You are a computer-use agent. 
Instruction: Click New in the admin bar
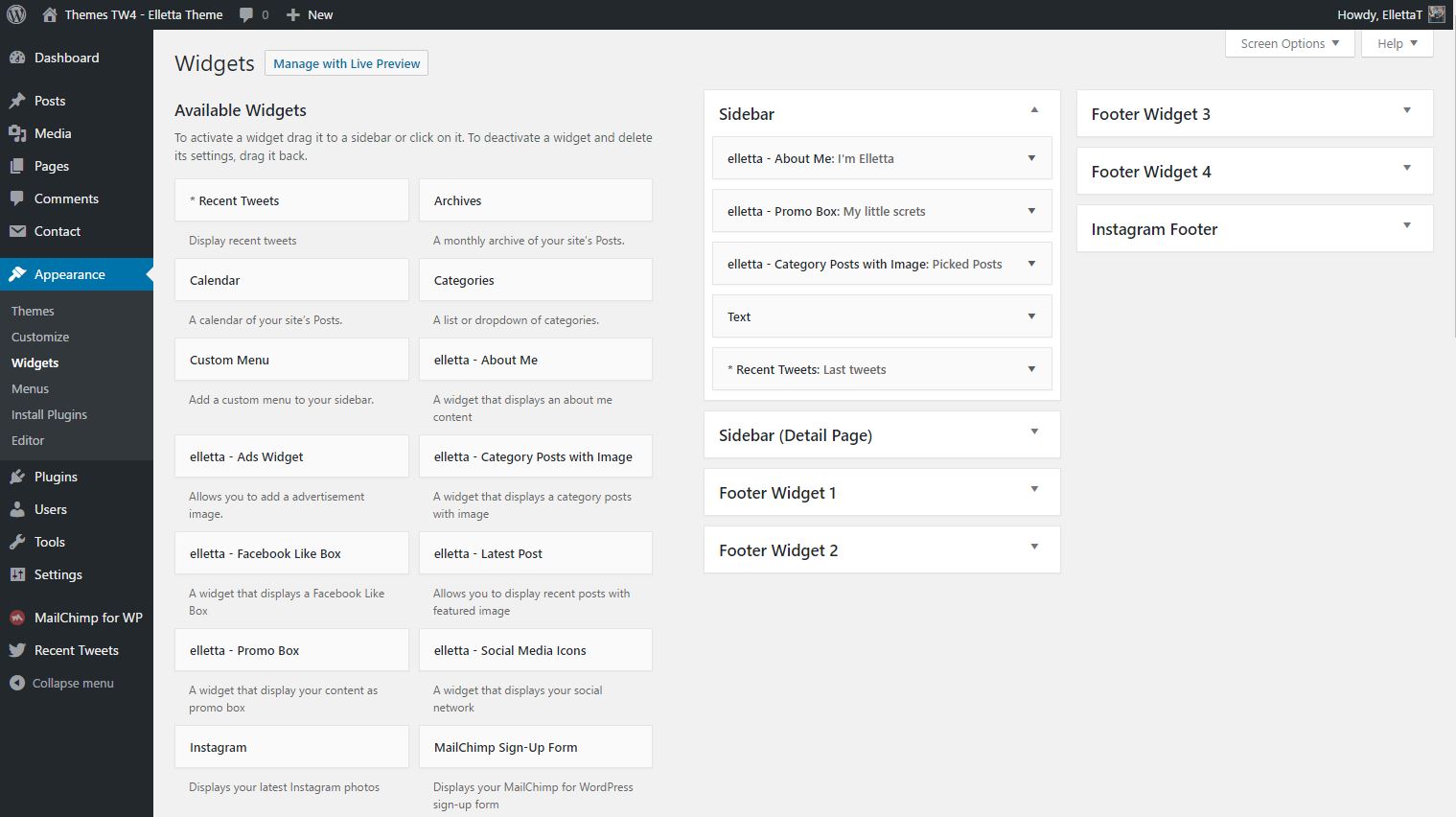point(320,14)
